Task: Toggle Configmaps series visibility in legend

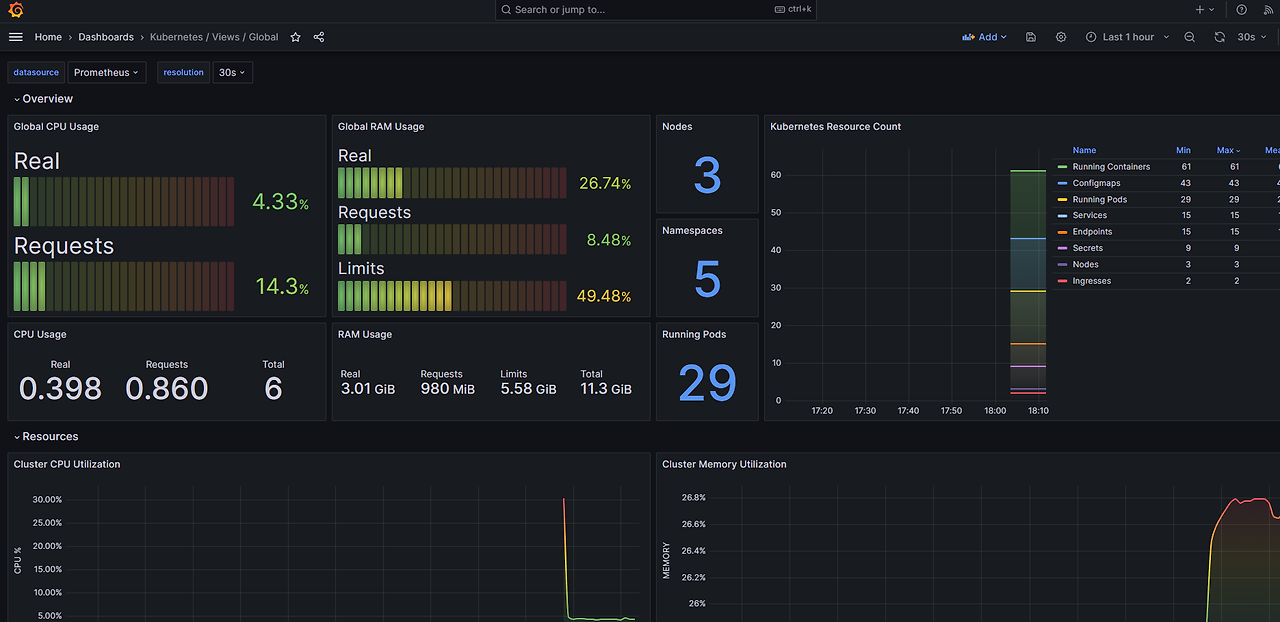Action: (1096, 183)
